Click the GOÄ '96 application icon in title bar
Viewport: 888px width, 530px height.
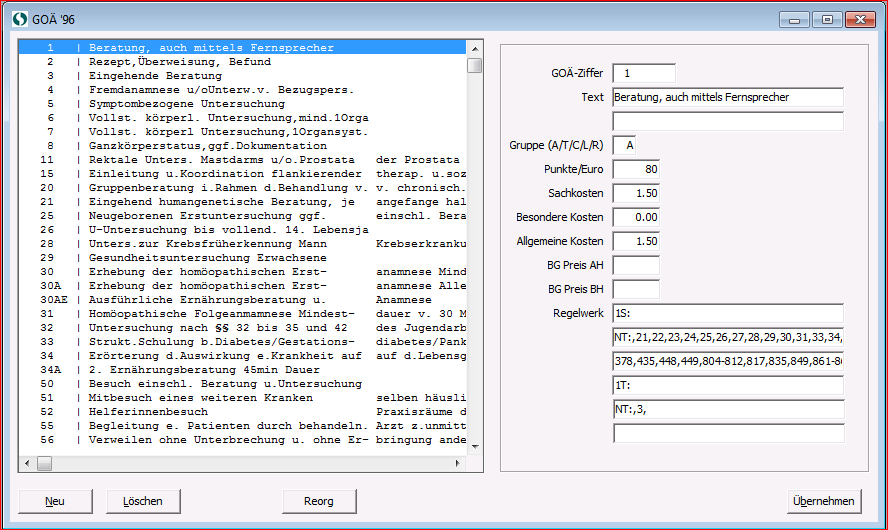[x=19, y=19]
